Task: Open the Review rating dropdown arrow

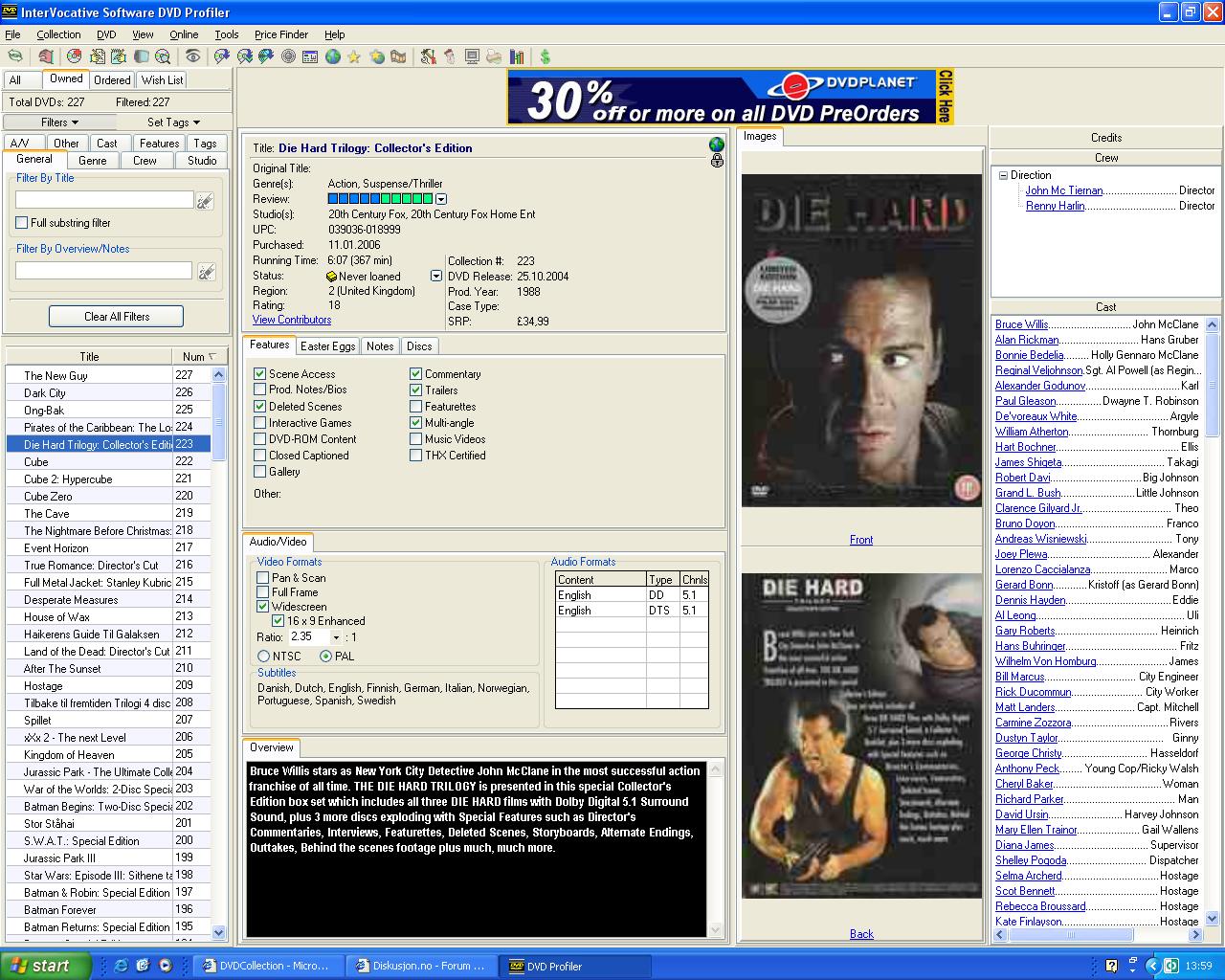Action: click(441, 199)
